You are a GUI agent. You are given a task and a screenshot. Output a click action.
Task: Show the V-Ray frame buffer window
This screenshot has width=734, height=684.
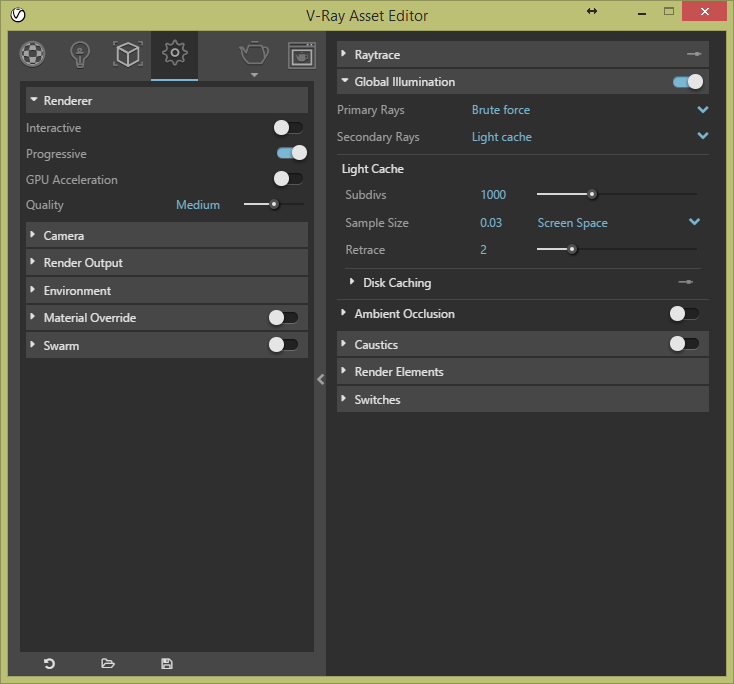tap(301, 55)
